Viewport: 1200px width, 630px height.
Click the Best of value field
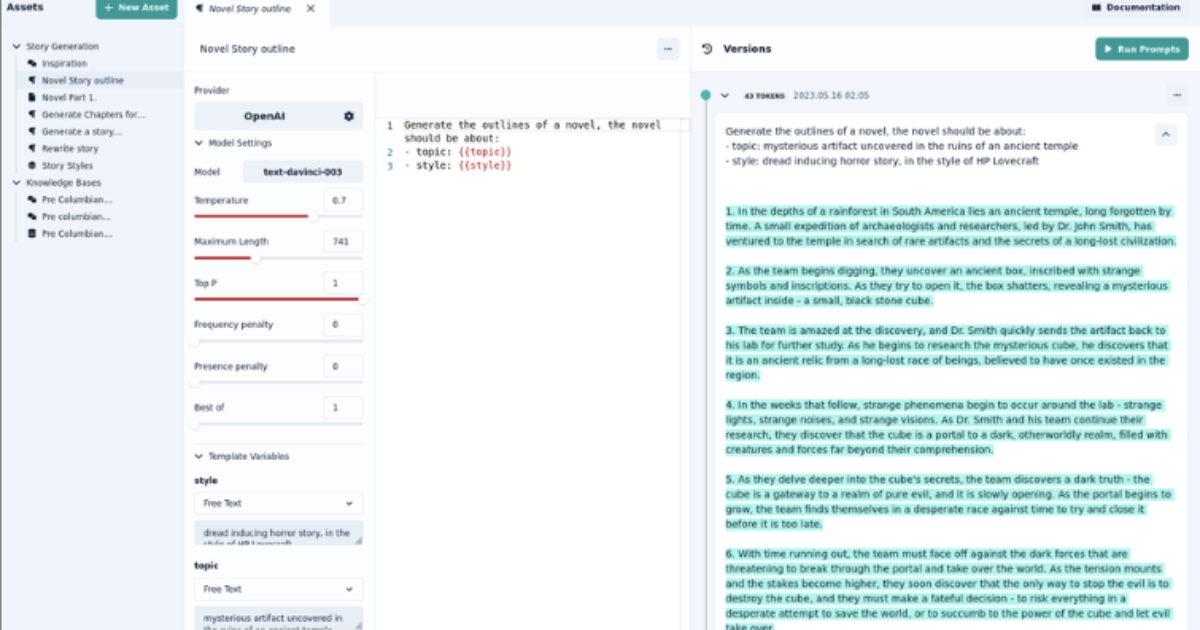(x=343, y=408)
